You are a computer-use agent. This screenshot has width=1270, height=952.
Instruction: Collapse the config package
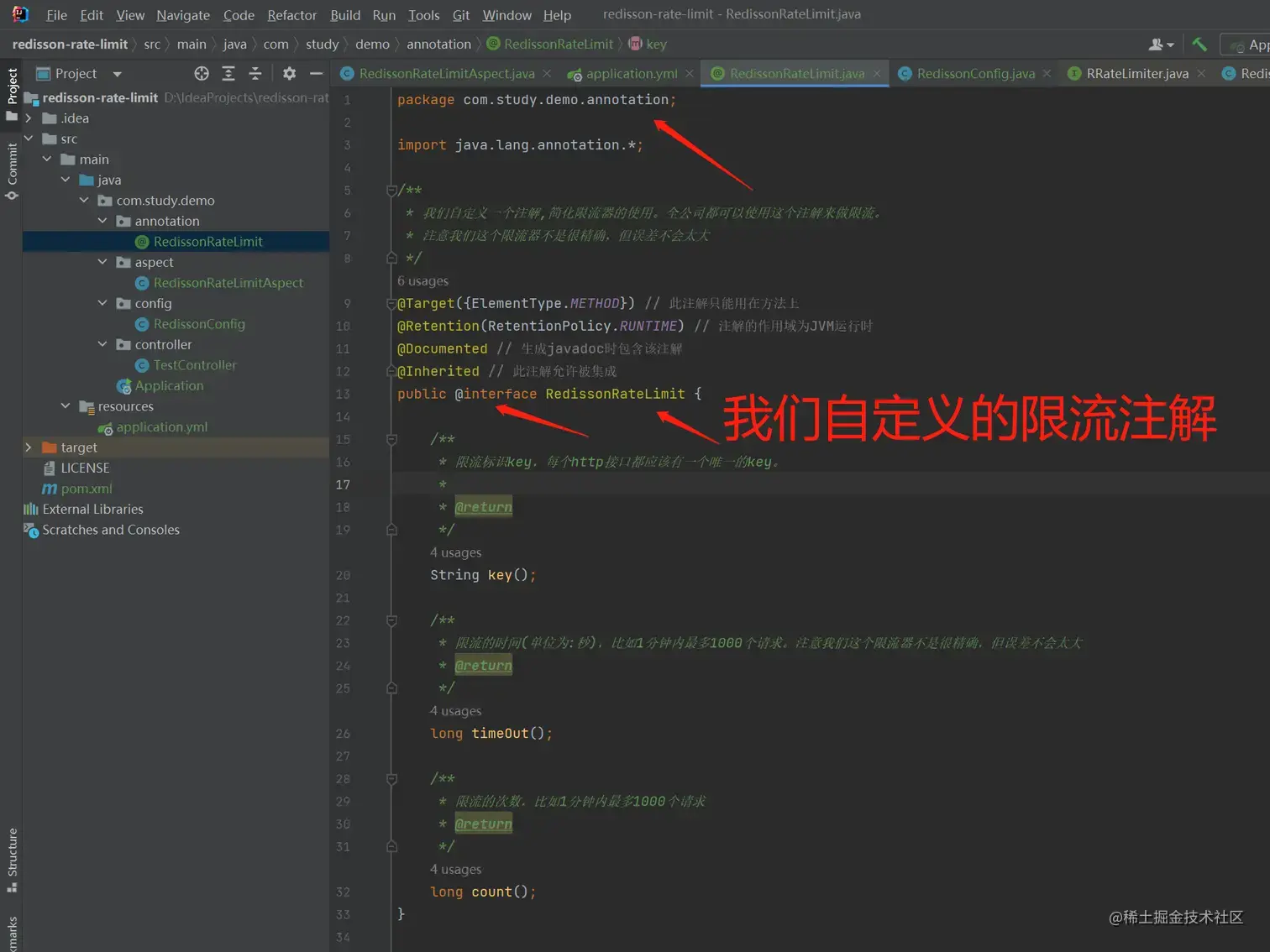click(102, 303)
